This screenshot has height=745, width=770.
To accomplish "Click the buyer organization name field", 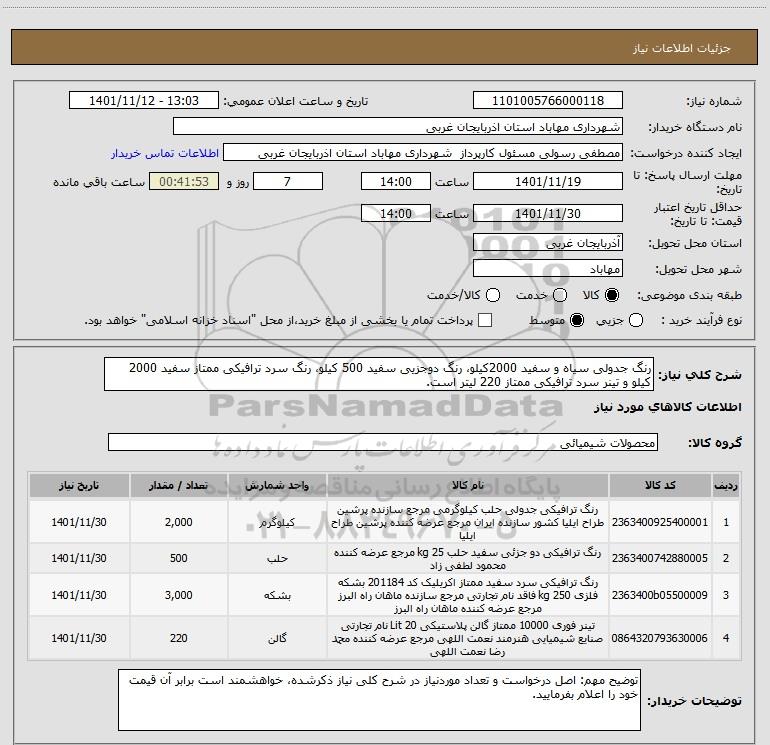I will coord(398,127).
